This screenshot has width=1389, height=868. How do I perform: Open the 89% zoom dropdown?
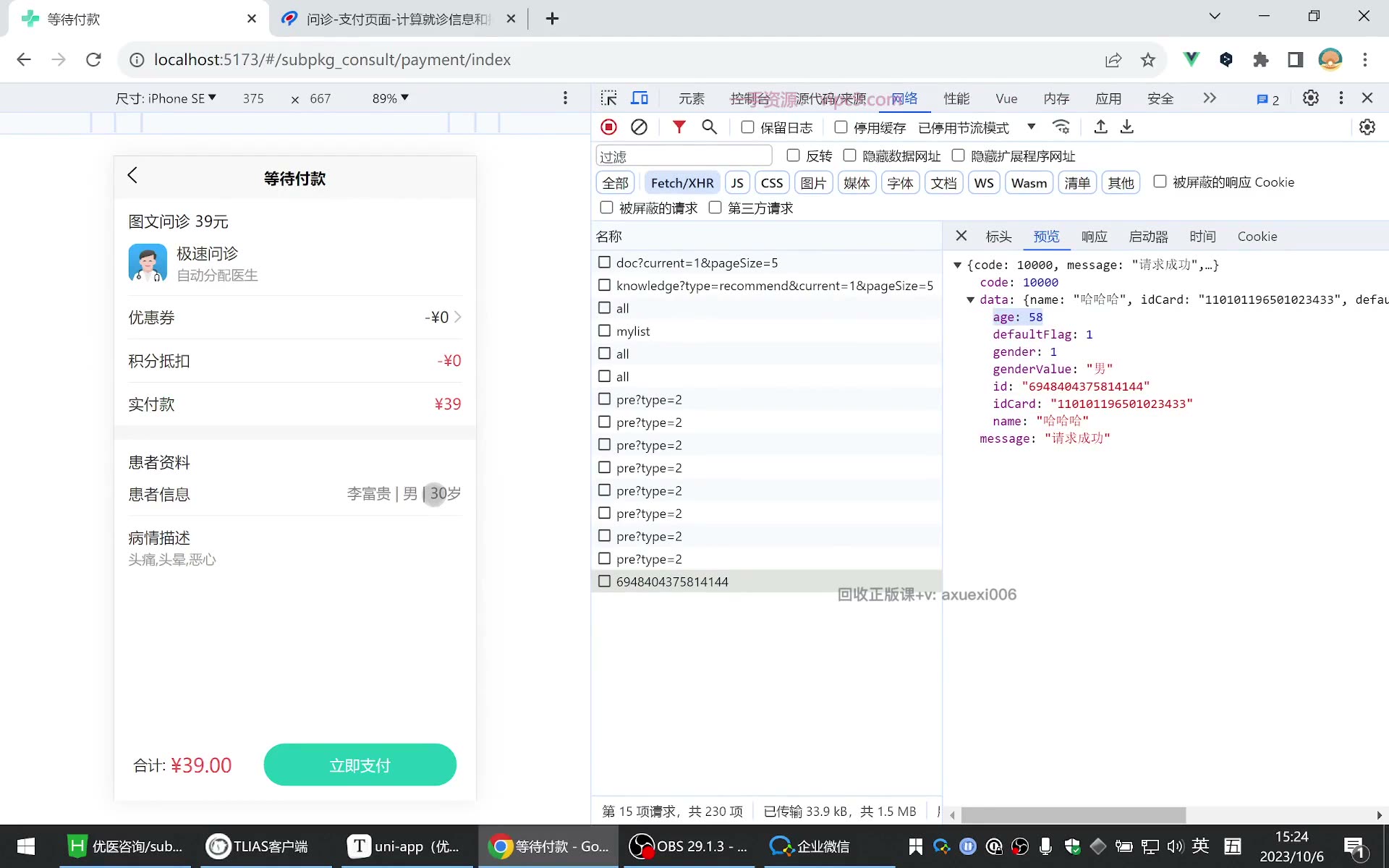point(391,98)
